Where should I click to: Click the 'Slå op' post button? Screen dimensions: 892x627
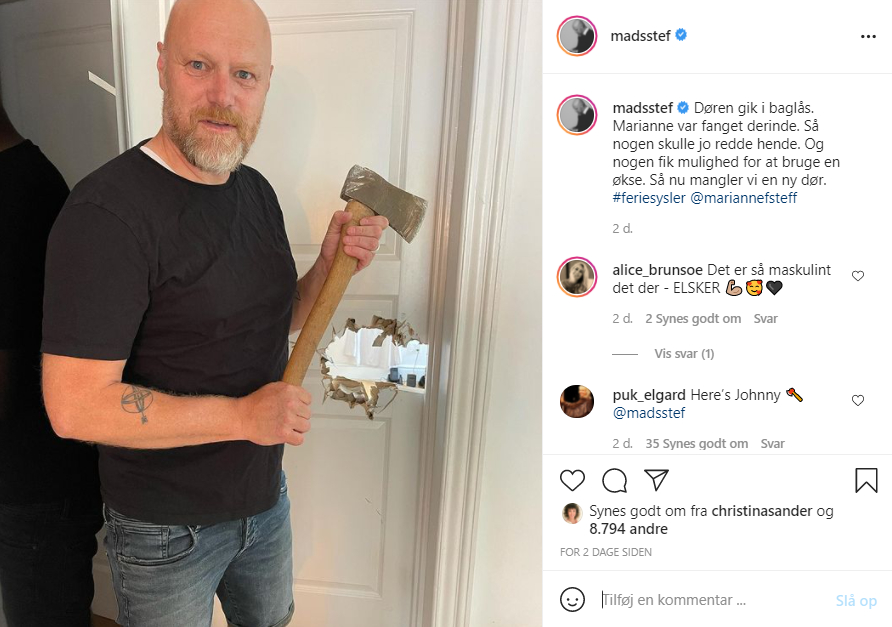pyautogui.click(x=856, y=600)
